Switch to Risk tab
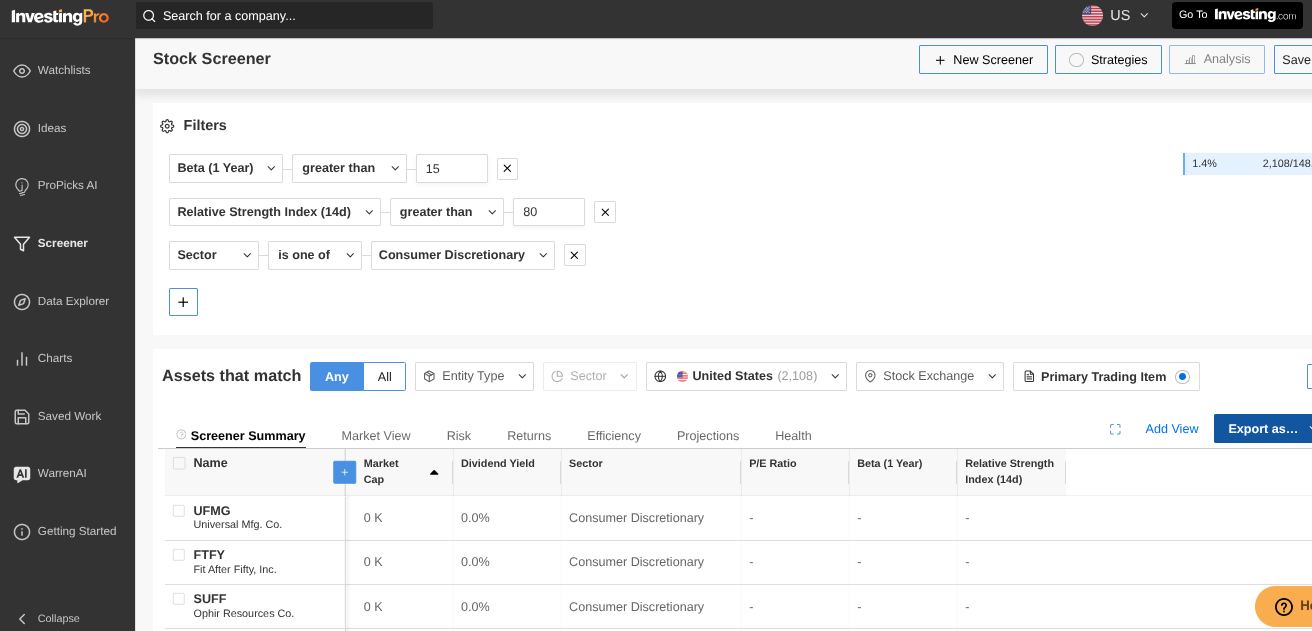1312x631 pixels. (x=459, y=436)
